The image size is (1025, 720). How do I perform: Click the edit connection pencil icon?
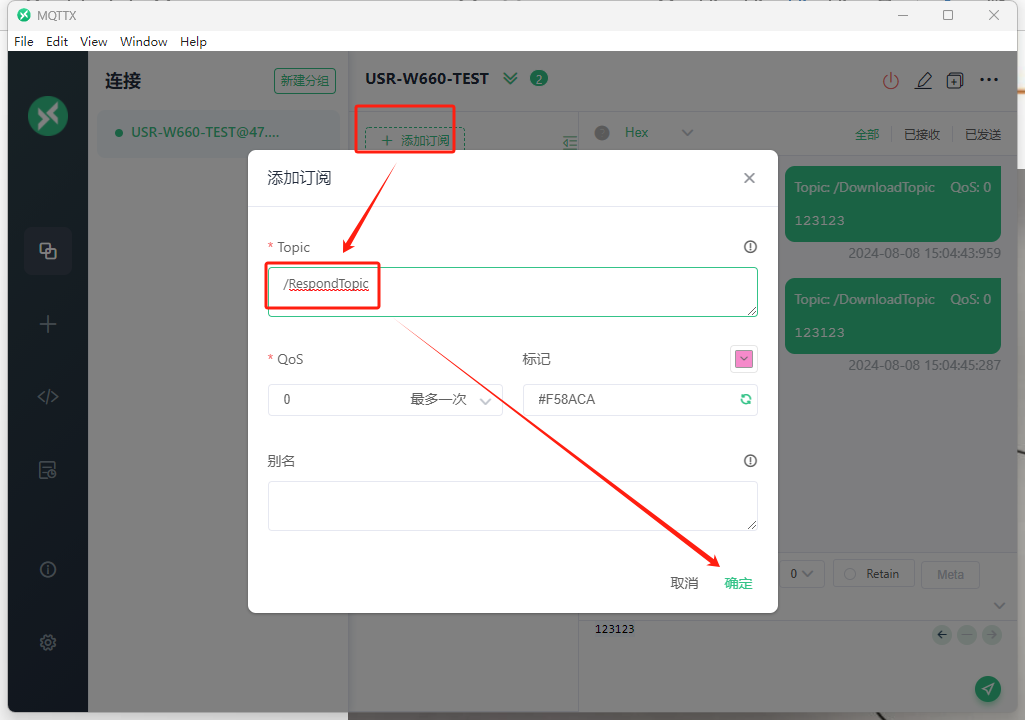point(923,80)
